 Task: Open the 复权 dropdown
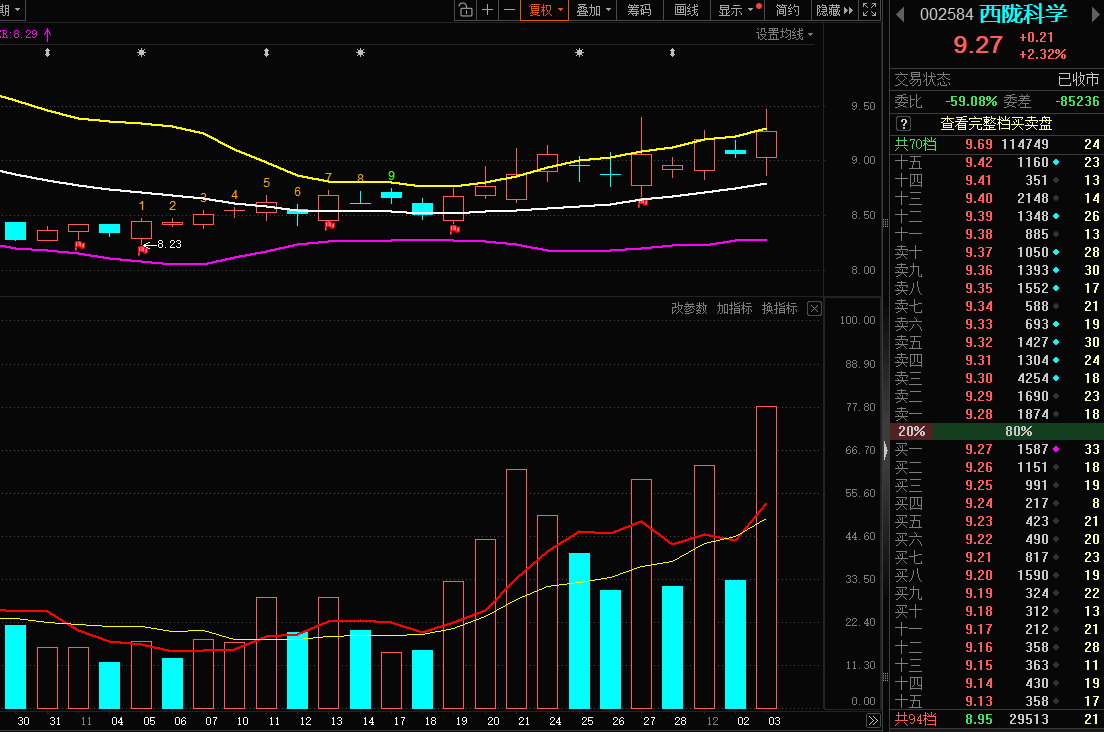coord(544,10)
